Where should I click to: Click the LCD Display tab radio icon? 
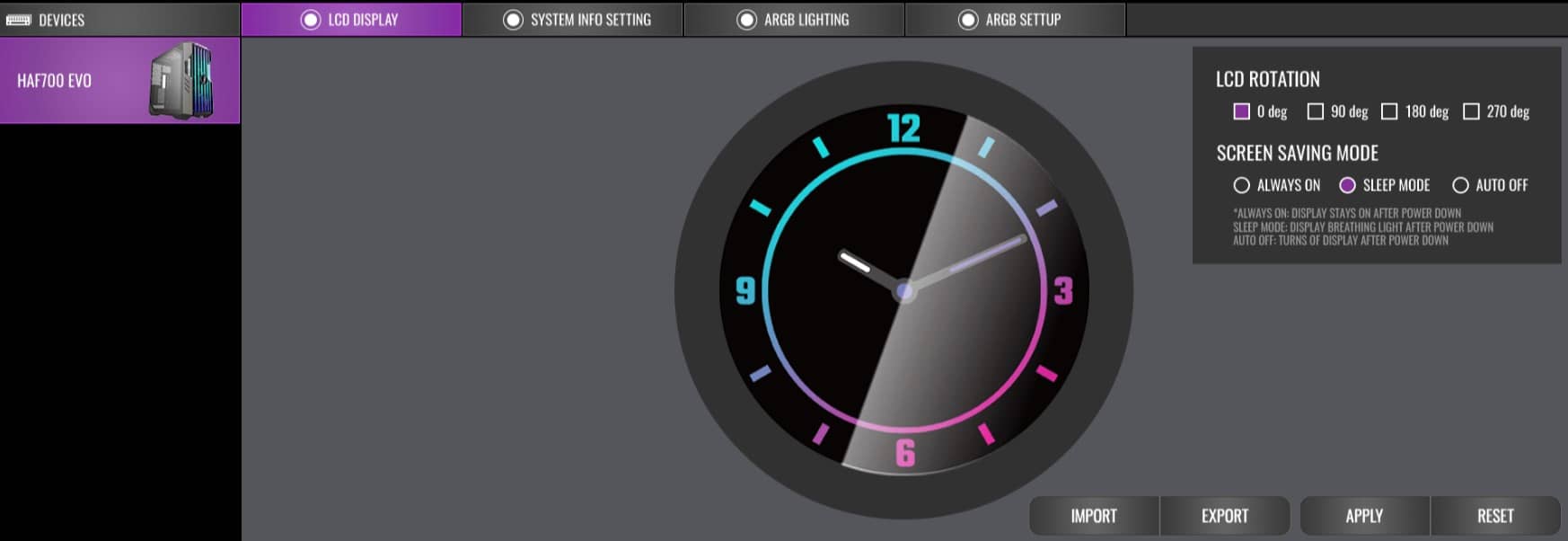pos(311,20)
